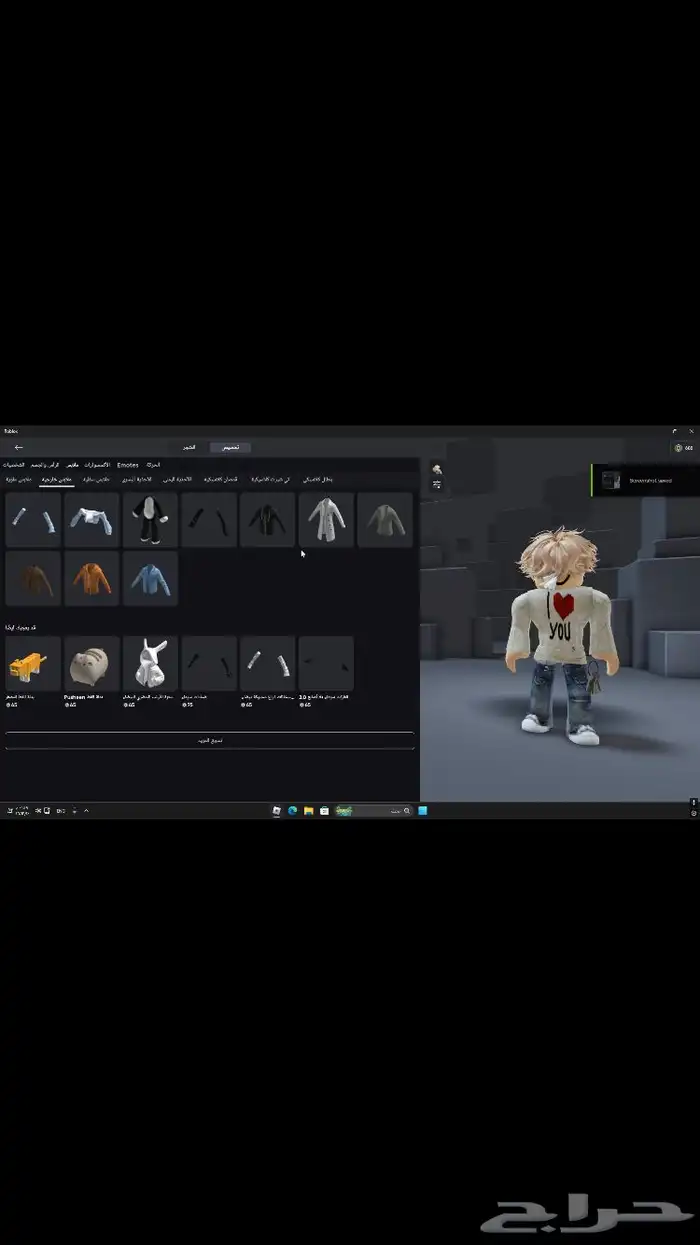
Task: Select the orange jacket item
Action: 92,578
